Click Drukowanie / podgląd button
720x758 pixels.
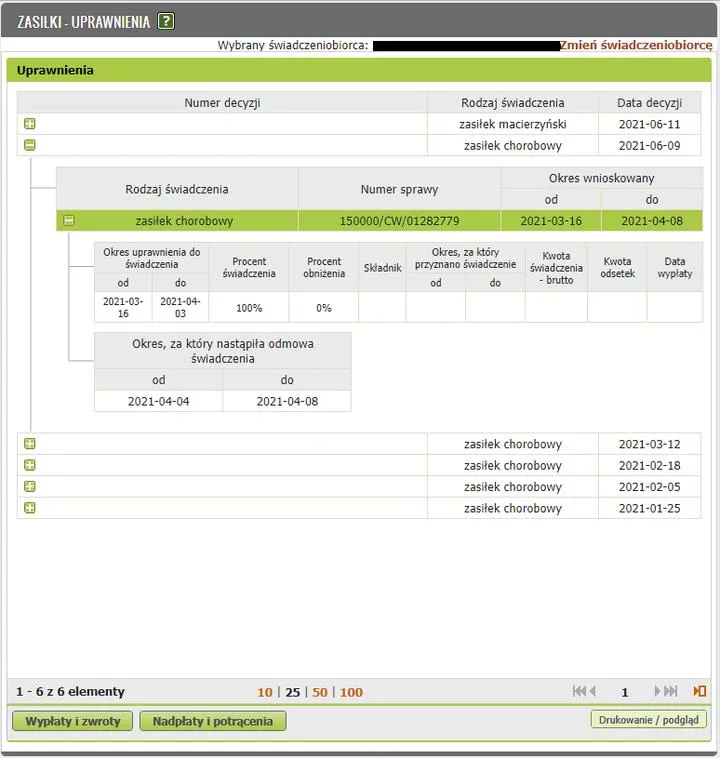[649, 720]
